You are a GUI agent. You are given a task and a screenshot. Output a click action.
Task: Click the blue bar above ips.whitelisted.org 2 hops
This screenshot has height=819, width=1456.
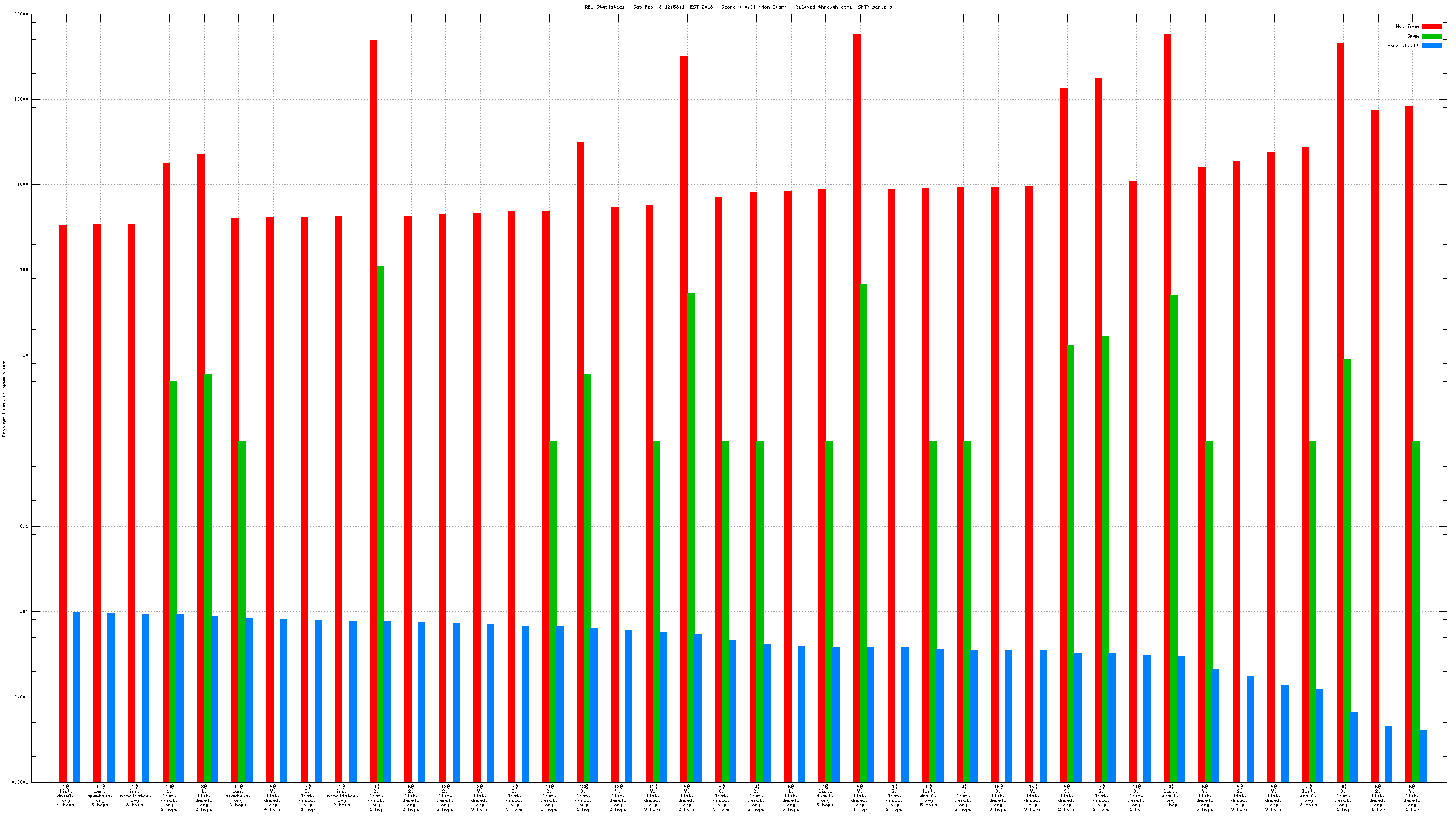(x=353, y=701)
